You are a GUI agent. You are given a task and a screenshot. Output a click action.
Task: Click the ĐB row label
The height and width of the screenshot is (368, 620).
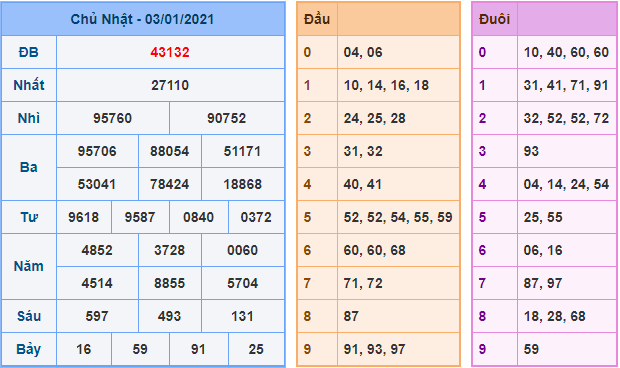tap(28, 52)
